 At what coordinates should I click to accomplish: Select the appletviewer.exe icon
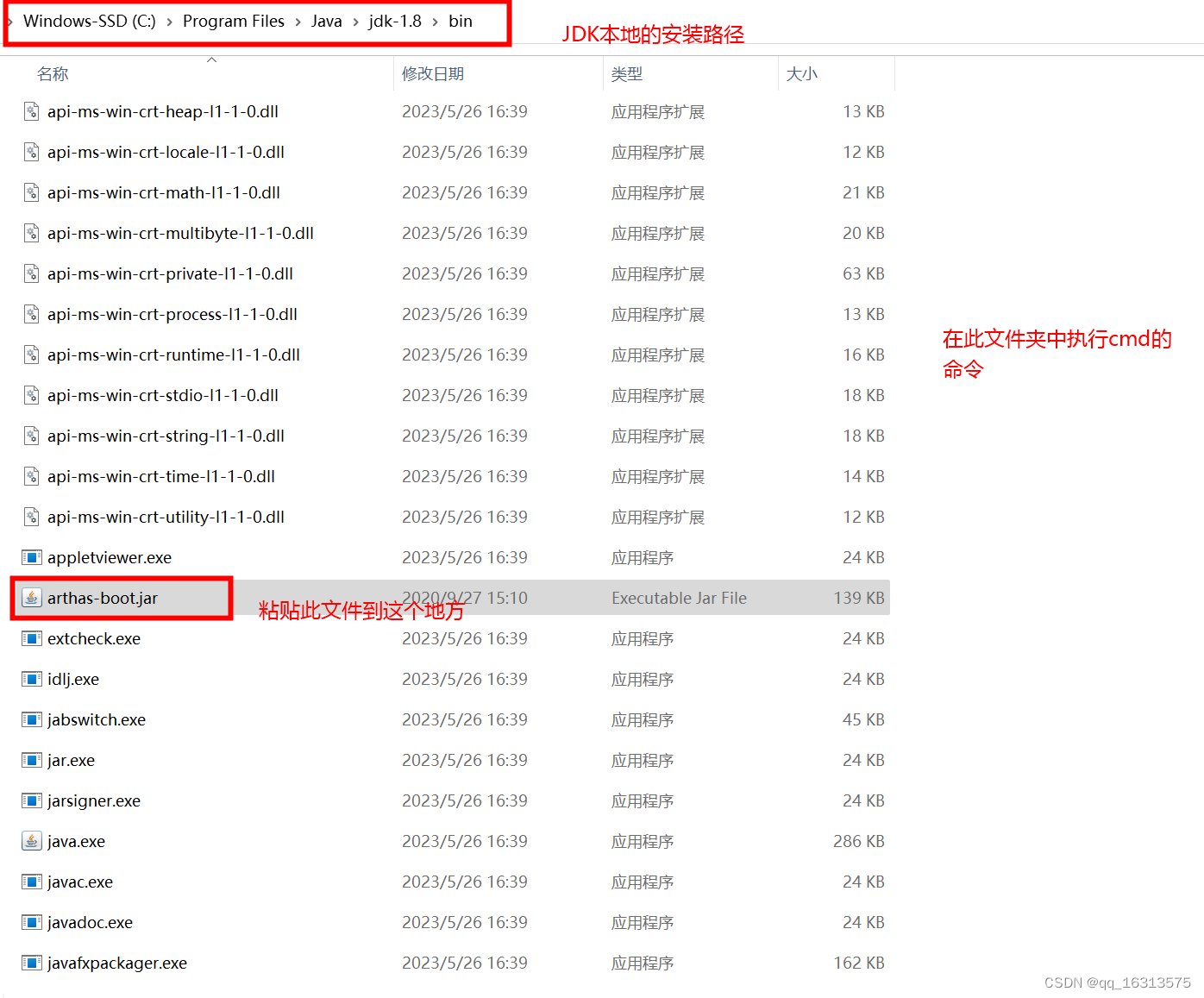pos(31,557)
